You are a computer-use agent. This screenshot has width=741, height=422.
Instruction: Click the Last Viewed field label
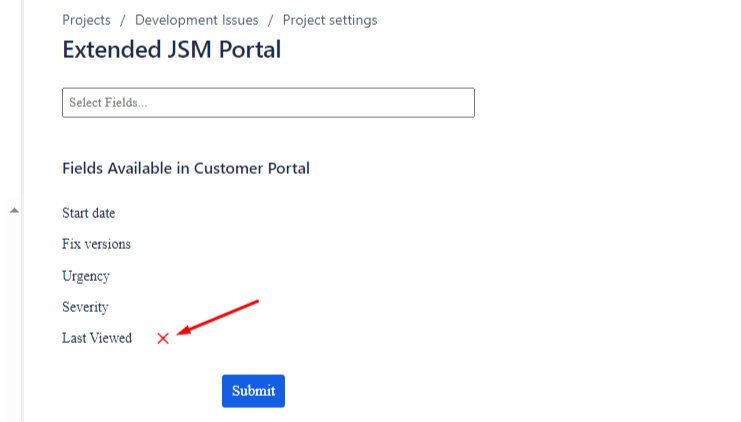[x=97, y=339]
